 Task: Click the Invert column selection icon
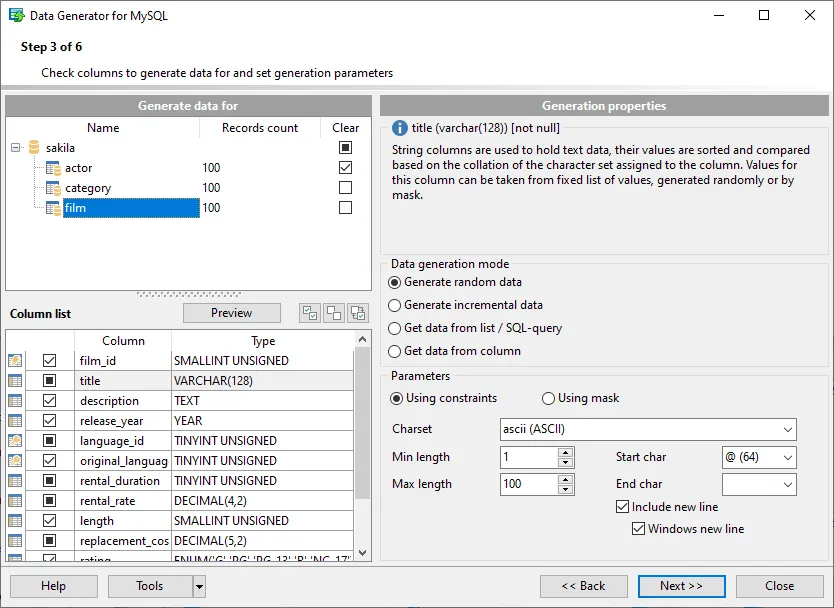point(358,313)
